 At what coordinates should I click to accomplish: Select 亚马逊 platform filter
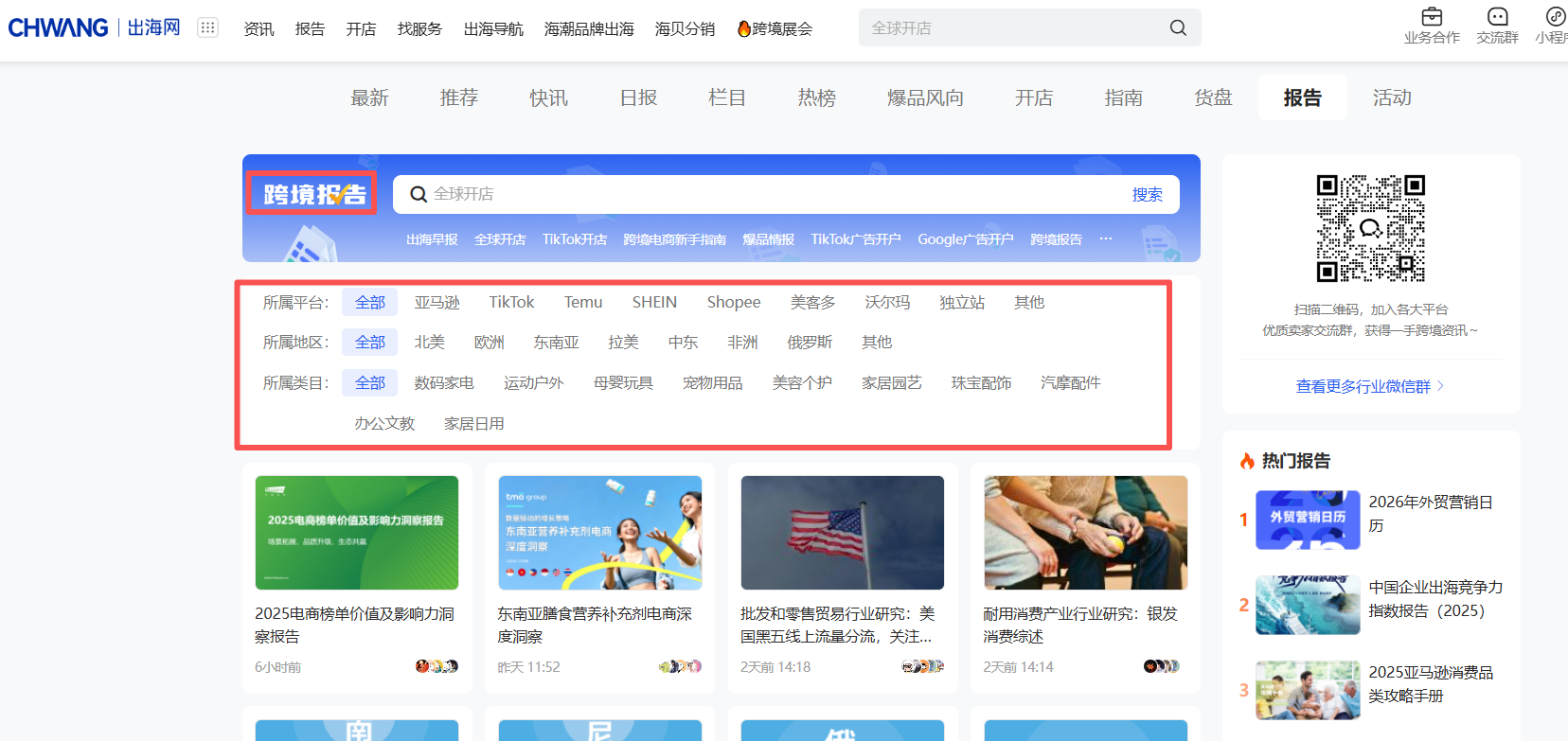[437, 302]
